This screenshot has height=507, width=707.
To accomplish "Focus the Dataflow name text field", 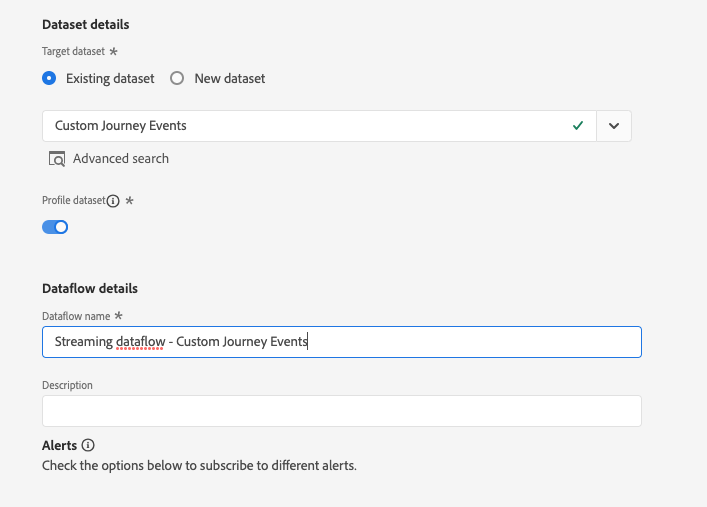I will tap(450, 342).
